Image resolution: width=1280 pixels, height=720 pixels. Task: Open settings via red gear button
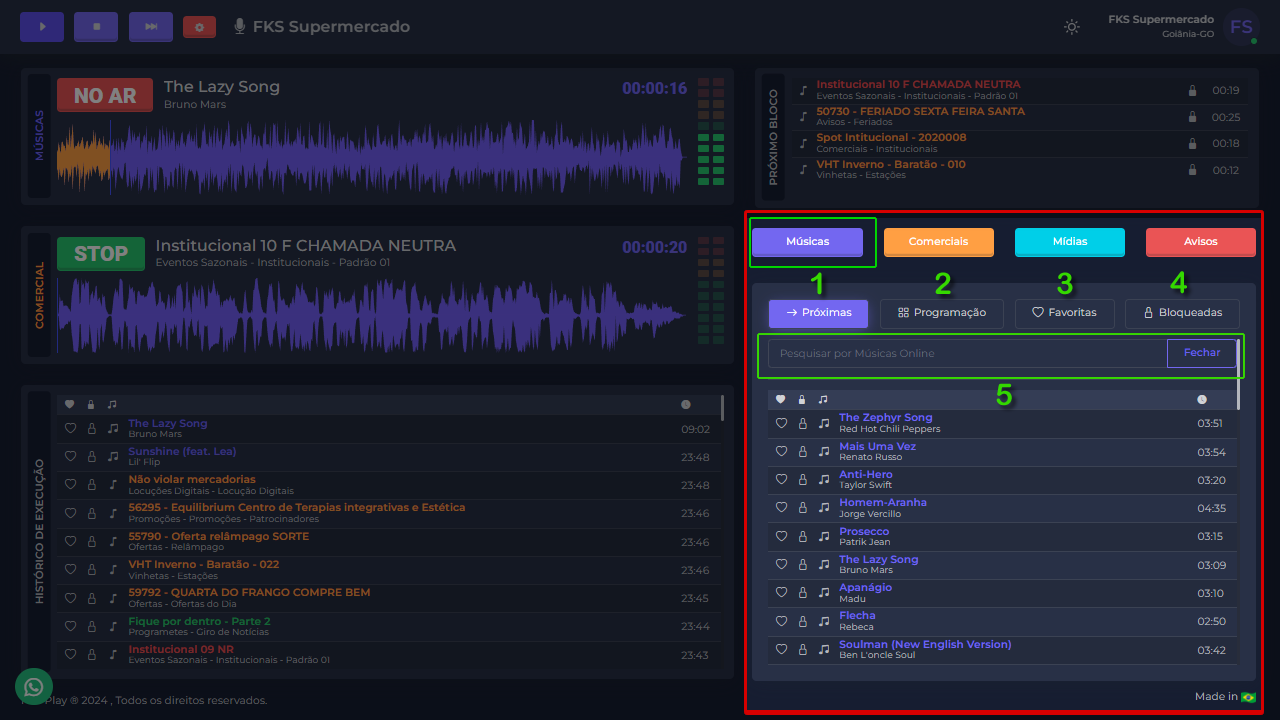point(199,27)
